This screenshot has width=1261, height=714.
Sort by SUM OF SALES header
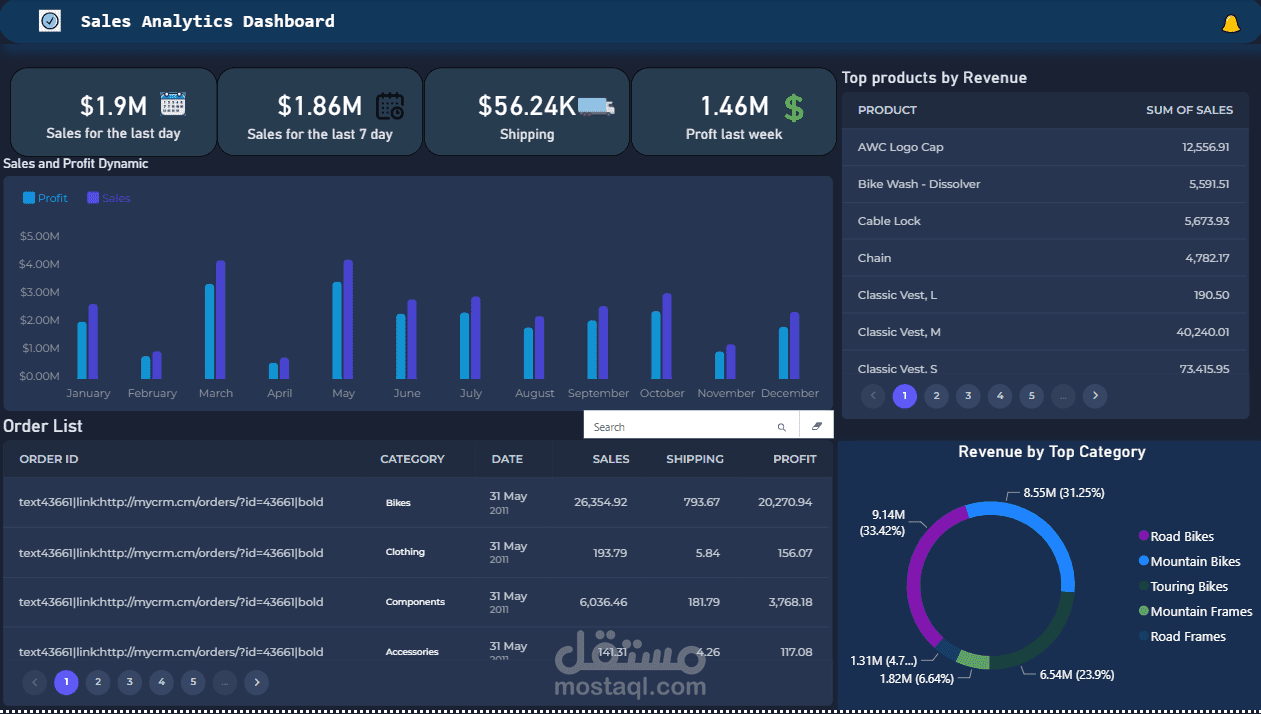pos(1189,110)
